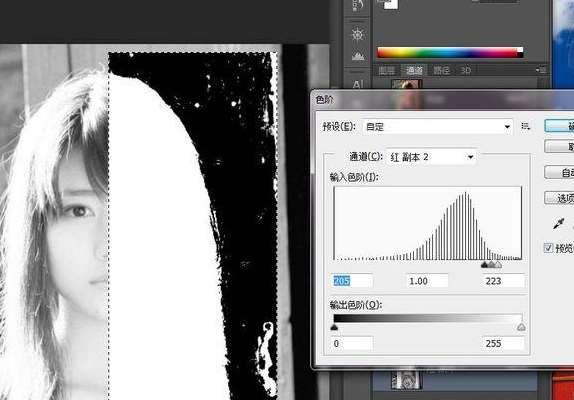Select the black output level slider triangle

pyautogui.click(x=334, y=327)
